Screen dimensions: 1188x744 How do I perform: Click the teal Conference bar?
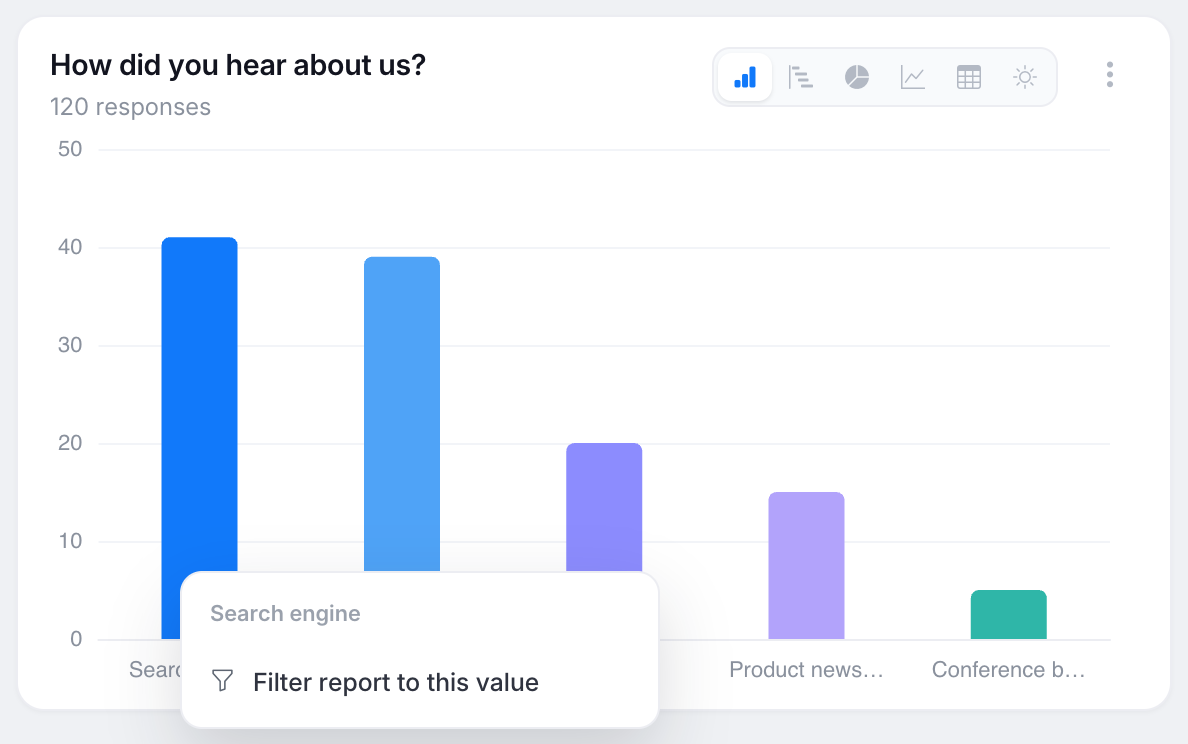point(1008,614)
